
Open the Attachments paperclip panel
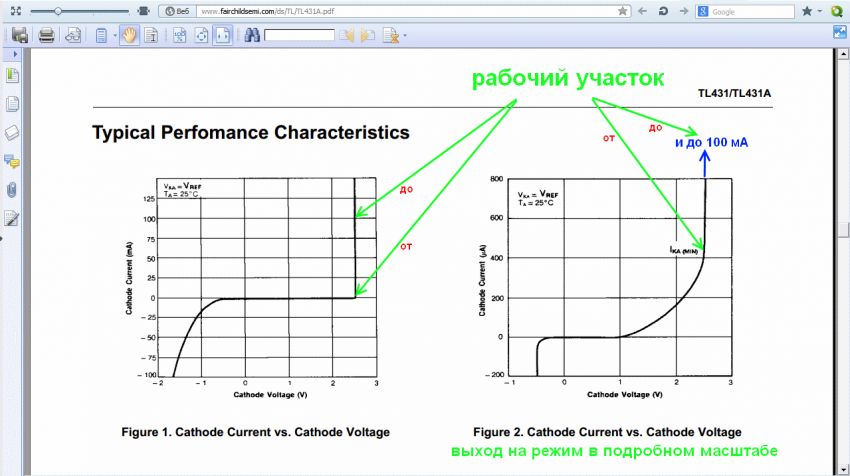point(12,190)
